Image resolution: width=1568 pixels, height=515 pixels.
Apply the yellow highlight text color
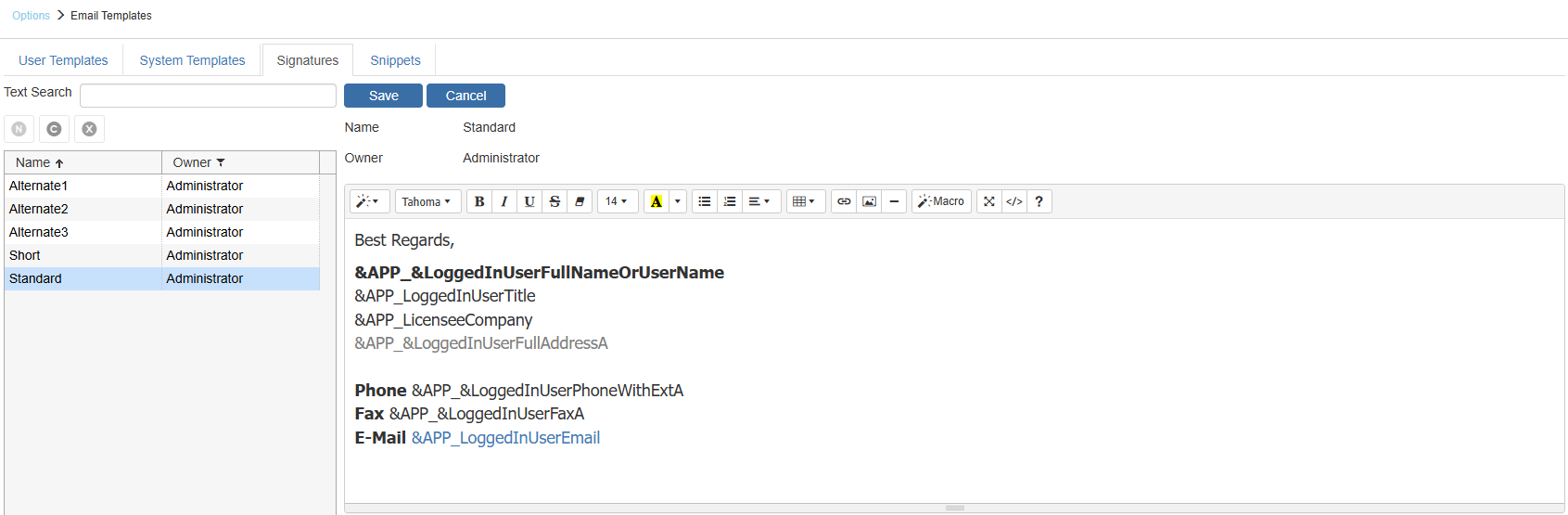click(x=656, y=201)
